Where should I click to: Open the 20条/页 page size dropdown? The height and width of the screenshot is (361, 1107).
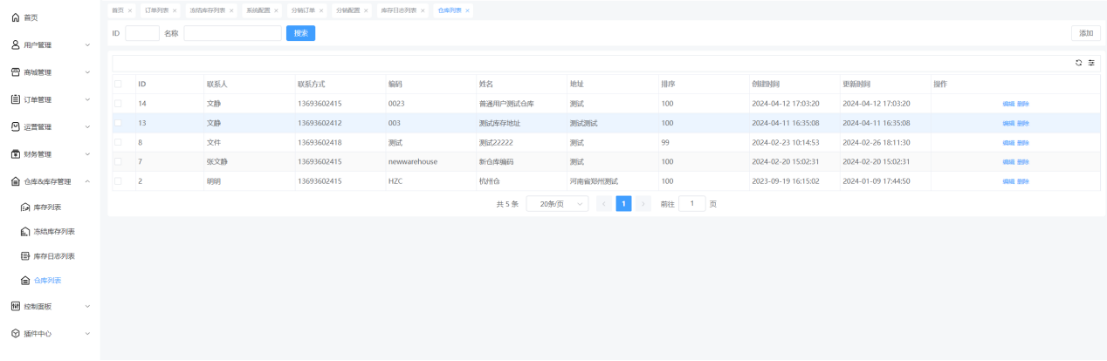558,204
